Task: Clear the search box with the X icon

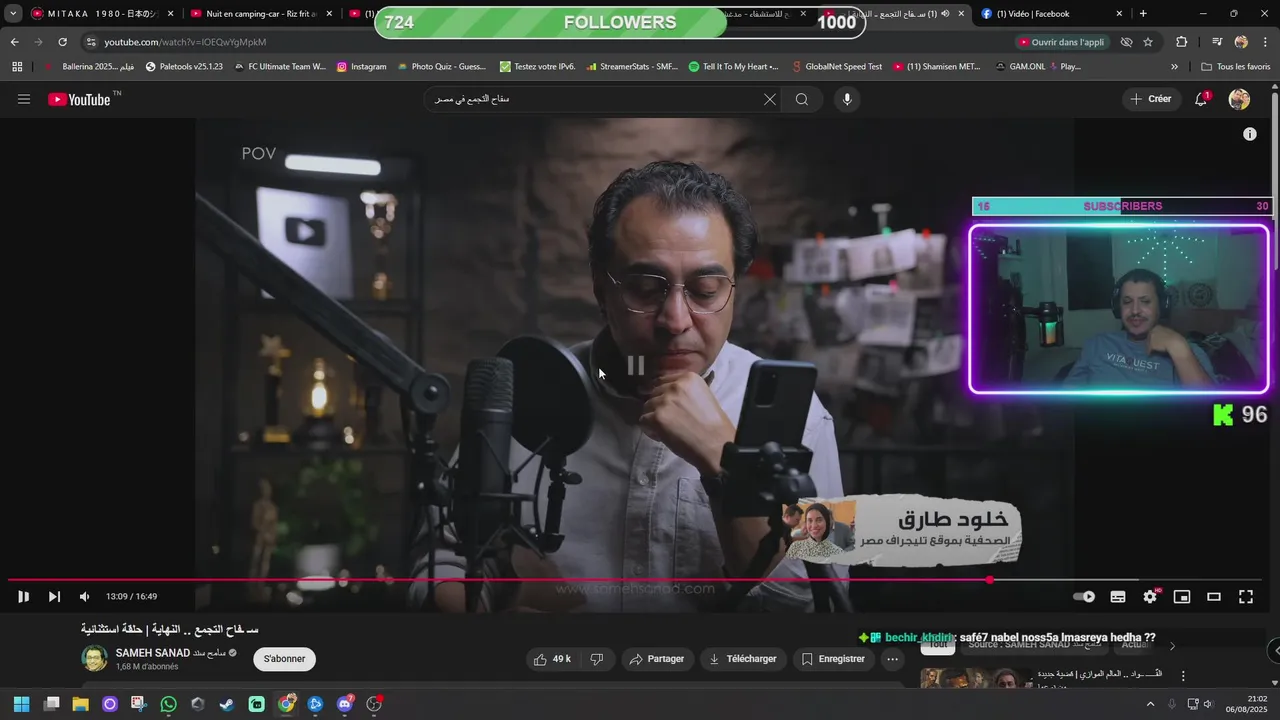Action: (769, 99)
